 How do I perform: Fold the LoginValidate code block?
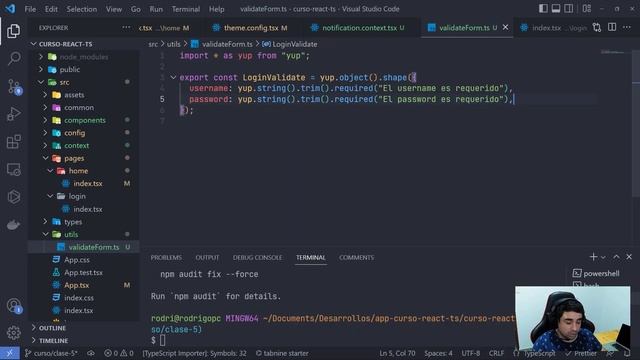coord(173,77)
